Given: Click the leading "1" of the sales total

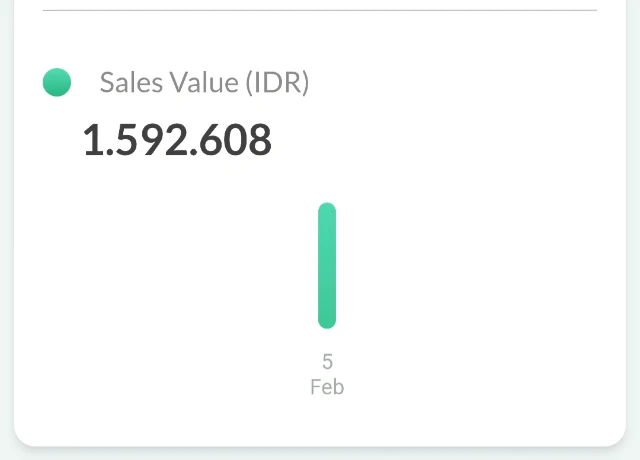Looking at the screenshot, I should (x=92, y=141).
